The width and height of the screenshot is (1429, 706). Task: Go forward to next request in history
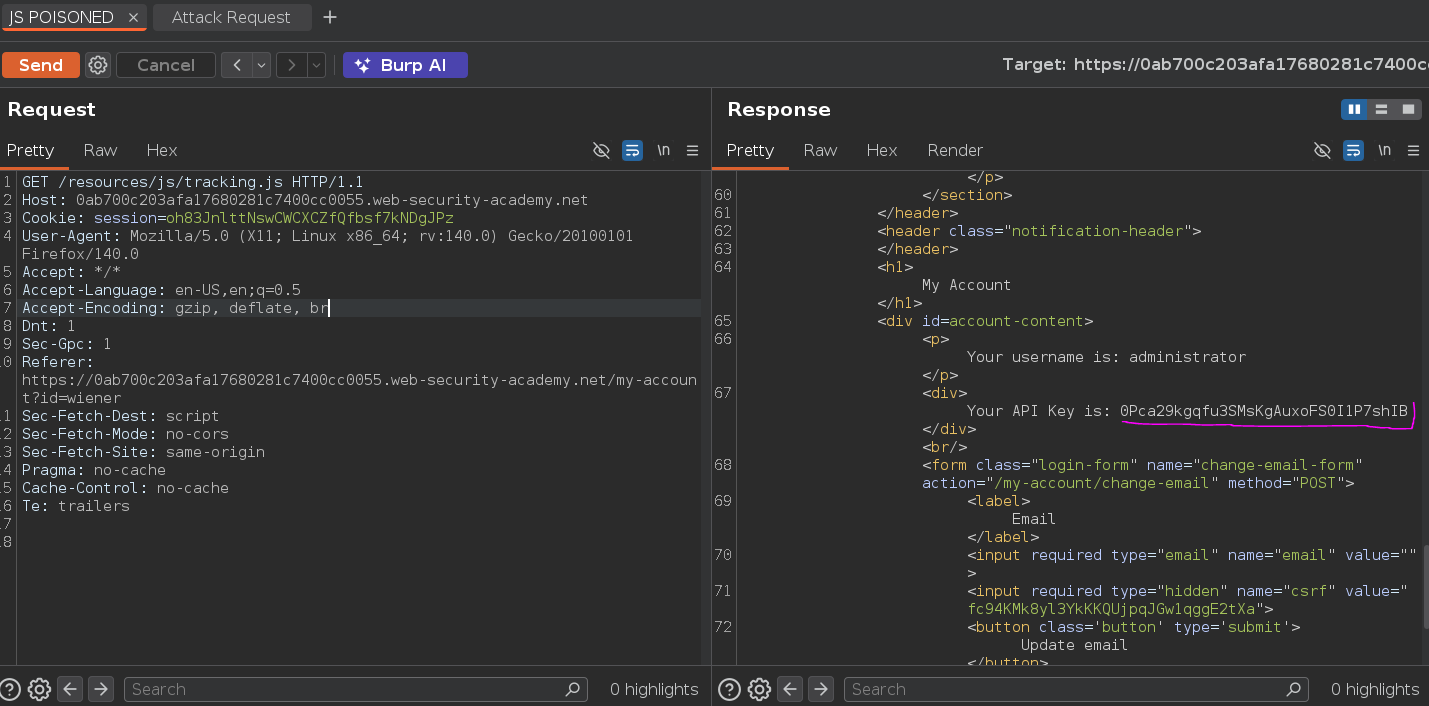[x=291, y=65]
